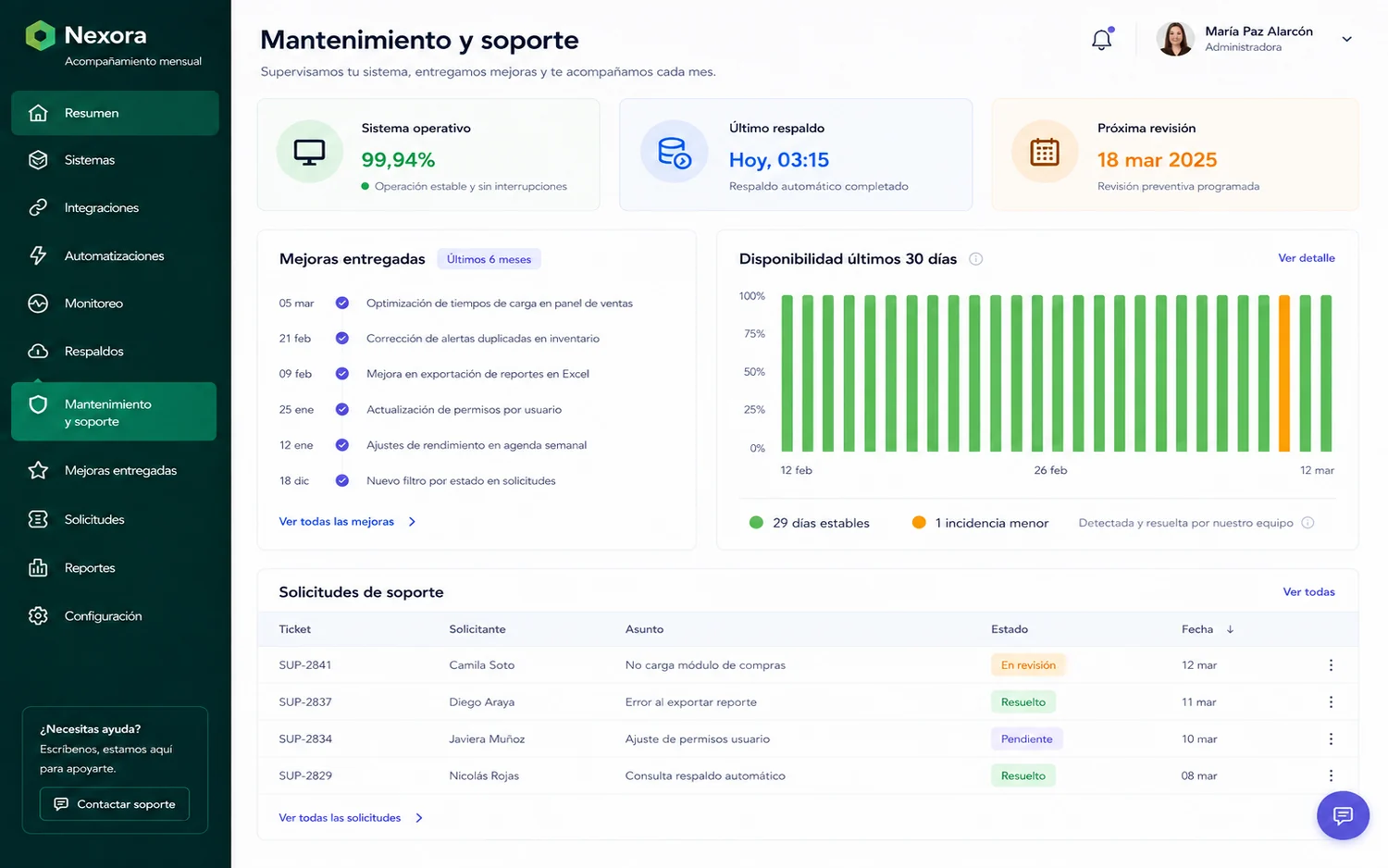Open row options for ticket SUP-2829
Viewport: 1388px width, 868px height.
coord(1331,775)
